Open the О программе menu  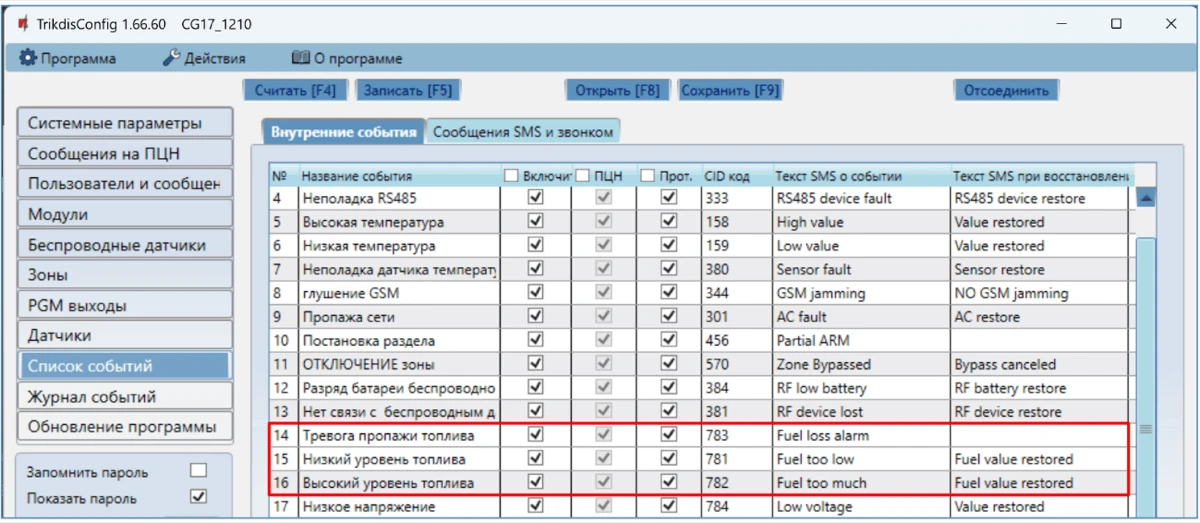tap(346, 59)
